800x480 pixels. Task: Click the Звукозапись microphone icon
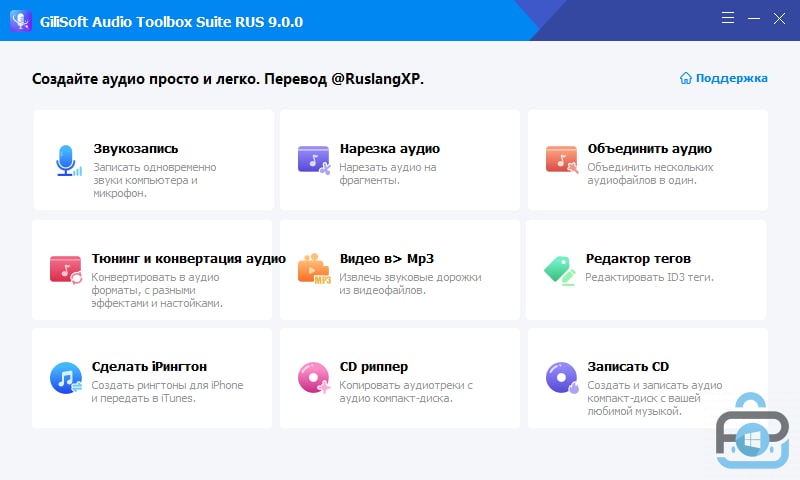(x=68, y=161)
